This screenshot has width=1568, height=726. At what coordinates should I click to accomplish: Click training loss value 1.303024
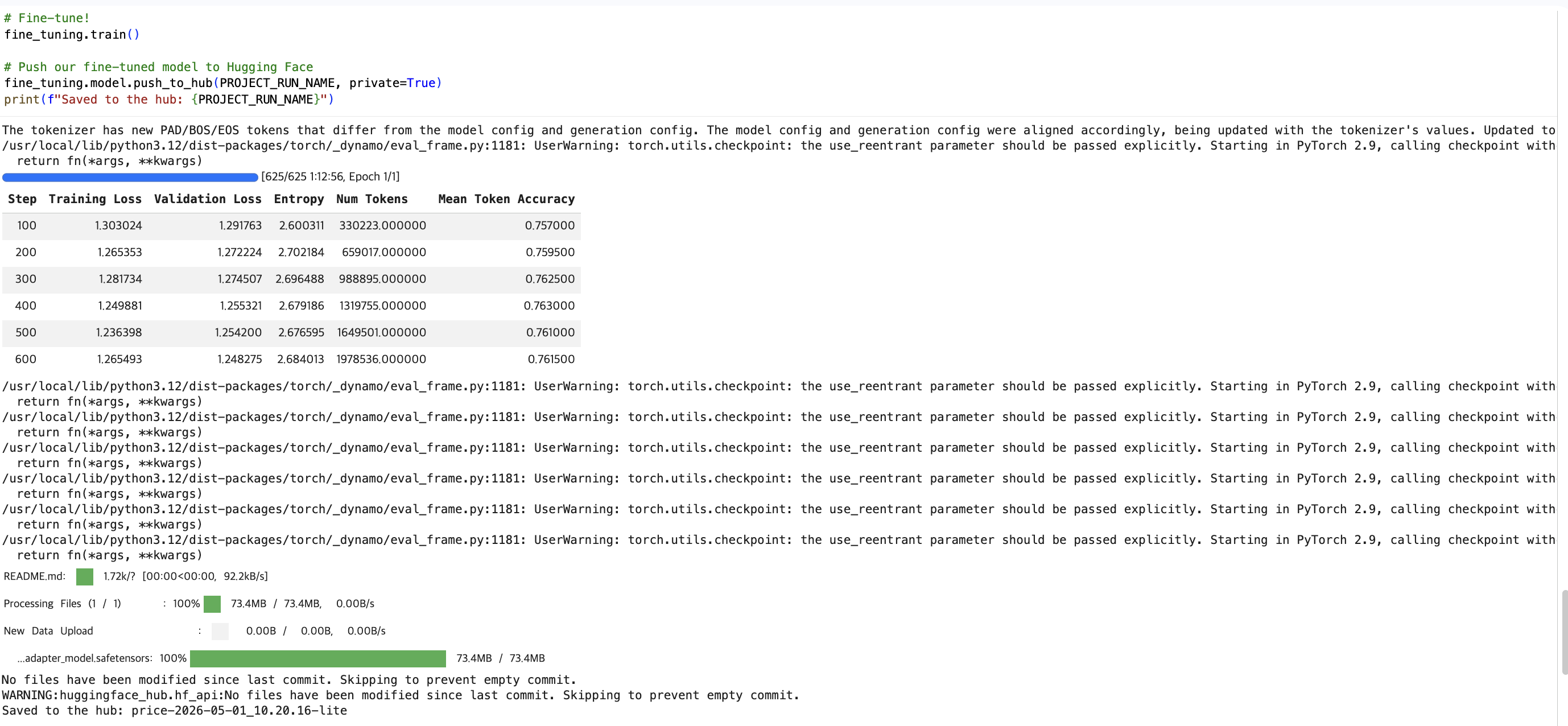pos(118,225)
